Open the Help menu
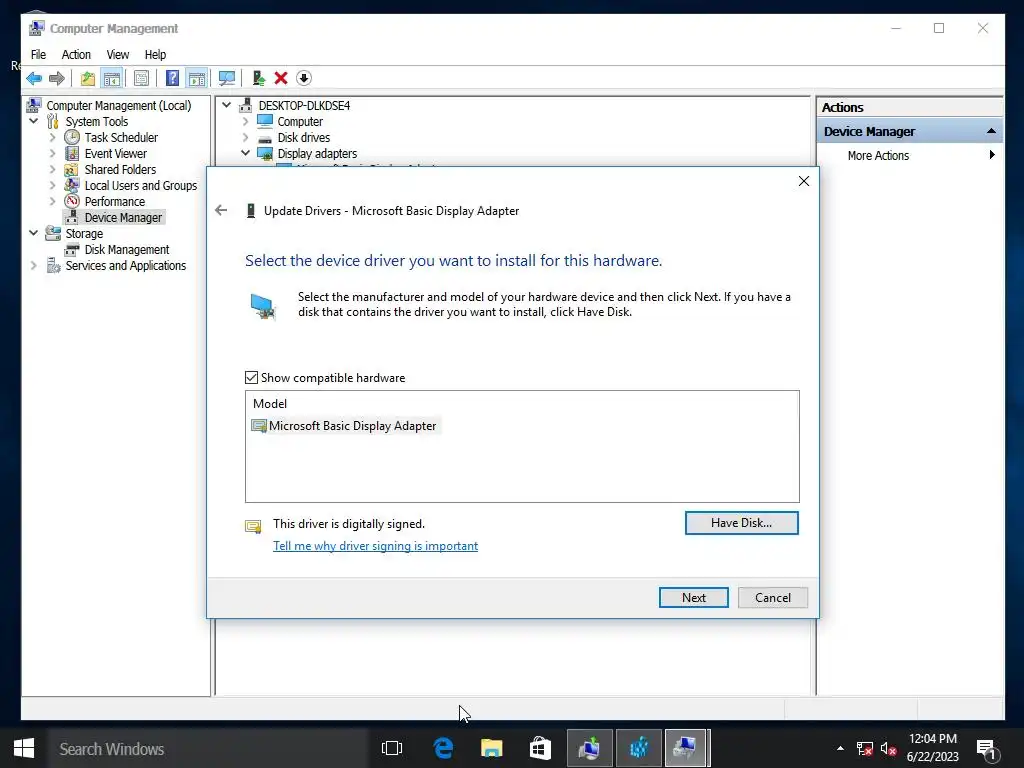This screenshot has width=1024, height=768. 155,55
